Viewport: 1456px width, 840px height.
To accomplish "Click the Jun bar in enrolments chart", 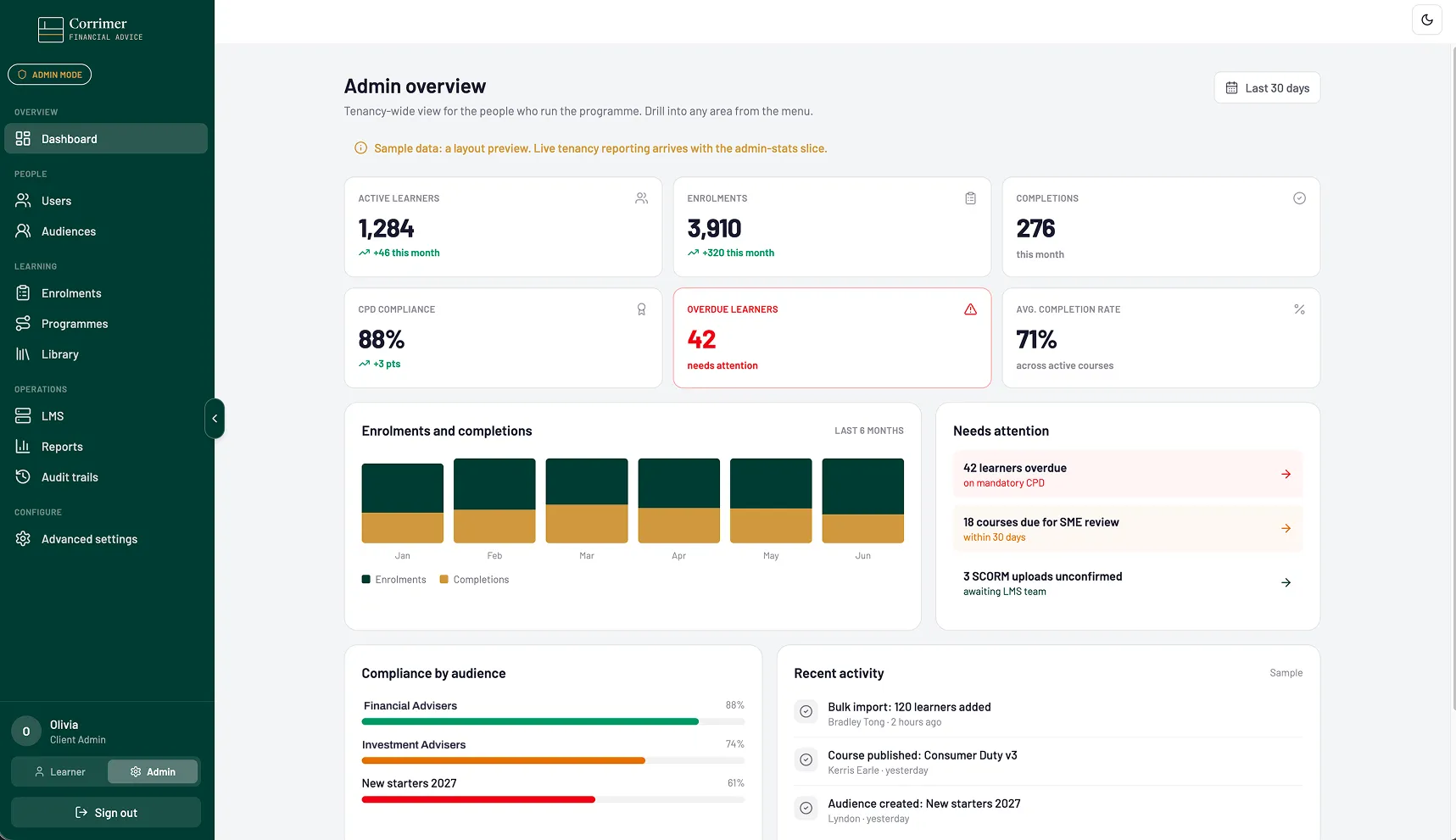I will pos(863,501).
